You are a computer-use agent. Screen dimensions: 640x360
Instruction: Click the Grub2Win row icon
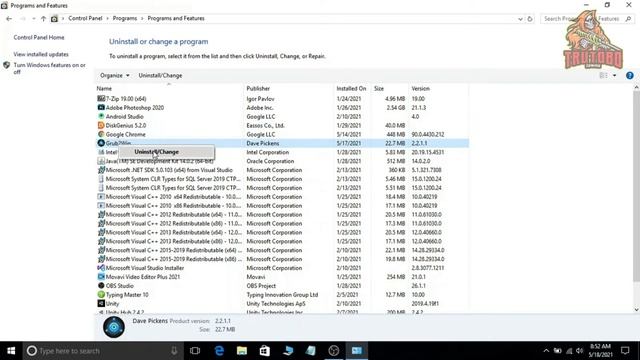click(101, 143)
